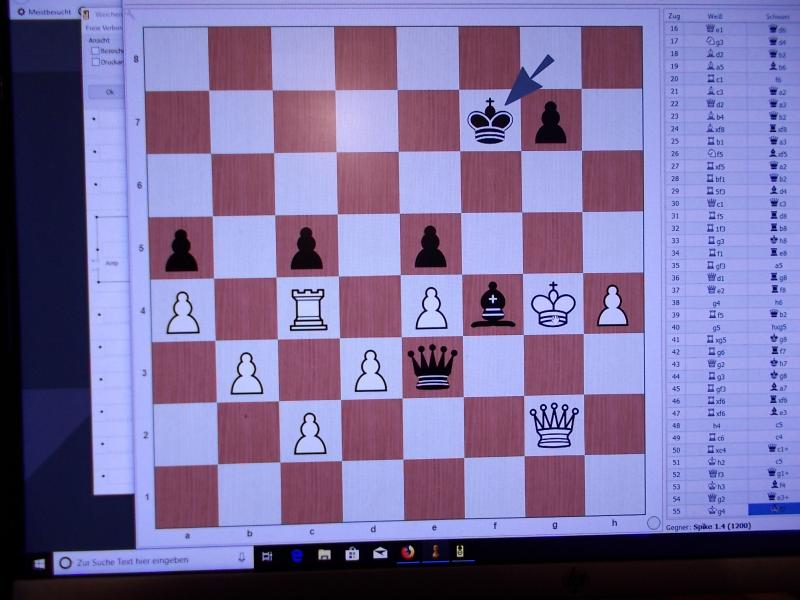Viewport: 800px width, 600px height.
Task: Select the black bishop on f4
Action: 491,306
